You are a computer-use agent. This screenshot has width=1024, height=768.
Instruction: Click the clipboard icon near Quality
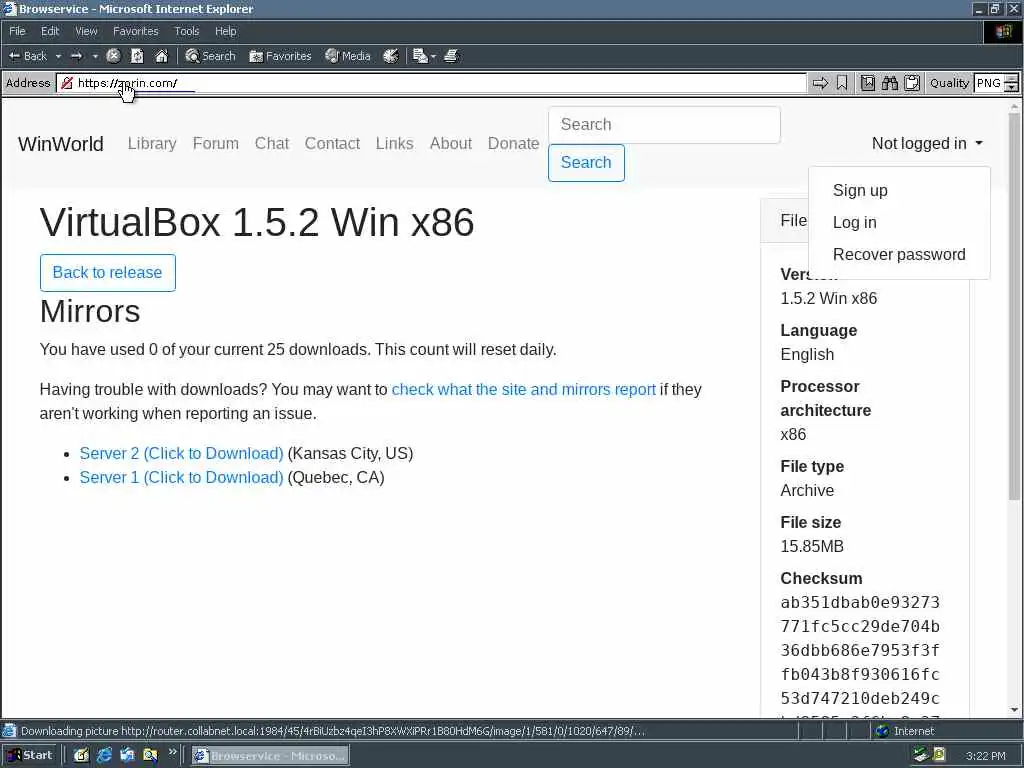912,83
